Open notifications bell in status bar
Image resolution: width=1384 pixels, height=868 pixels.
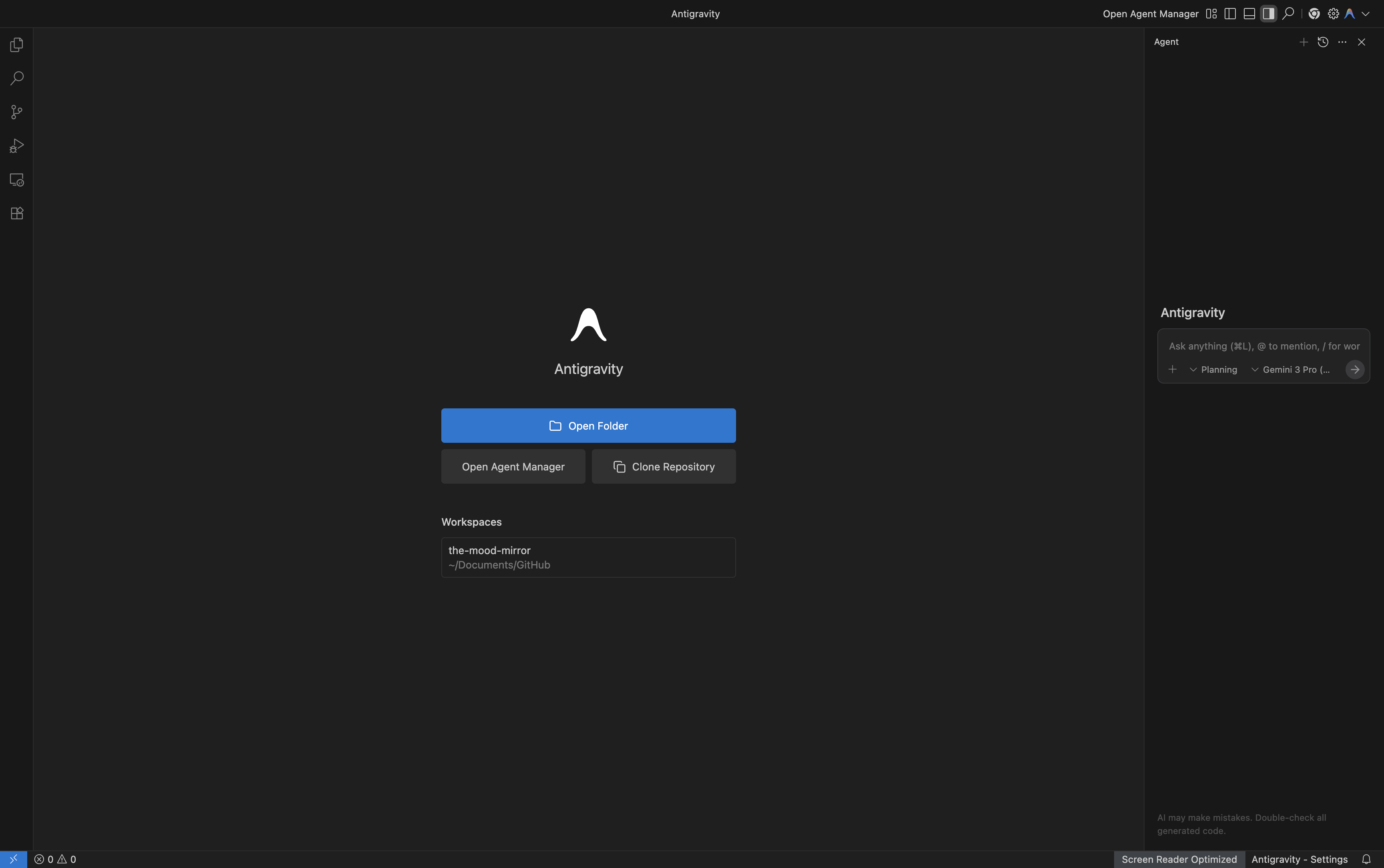pyautogui.click(x=1366, y=859)
